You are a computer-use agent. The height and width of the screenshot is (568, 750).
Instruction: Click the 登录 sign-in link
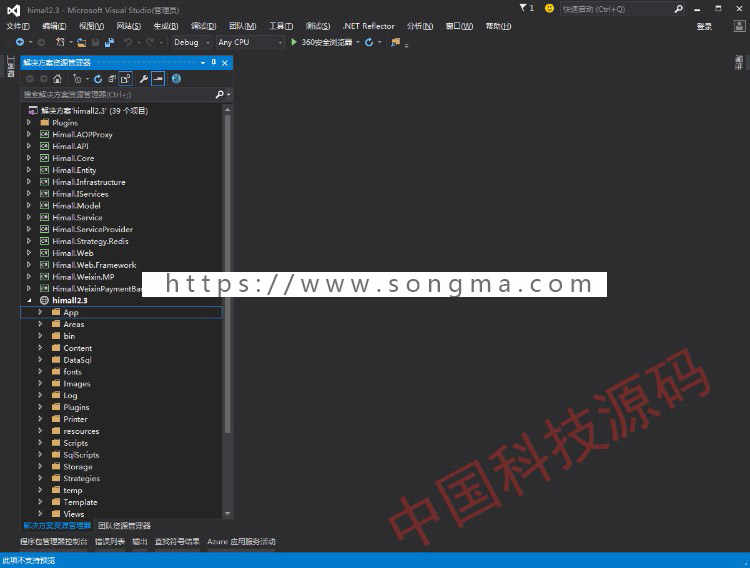704,26
